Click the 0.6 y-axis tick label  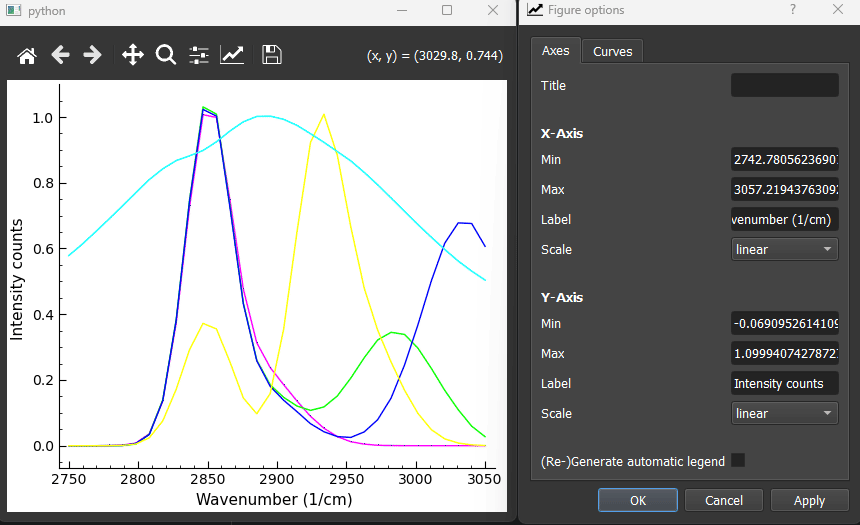[43, 249]
